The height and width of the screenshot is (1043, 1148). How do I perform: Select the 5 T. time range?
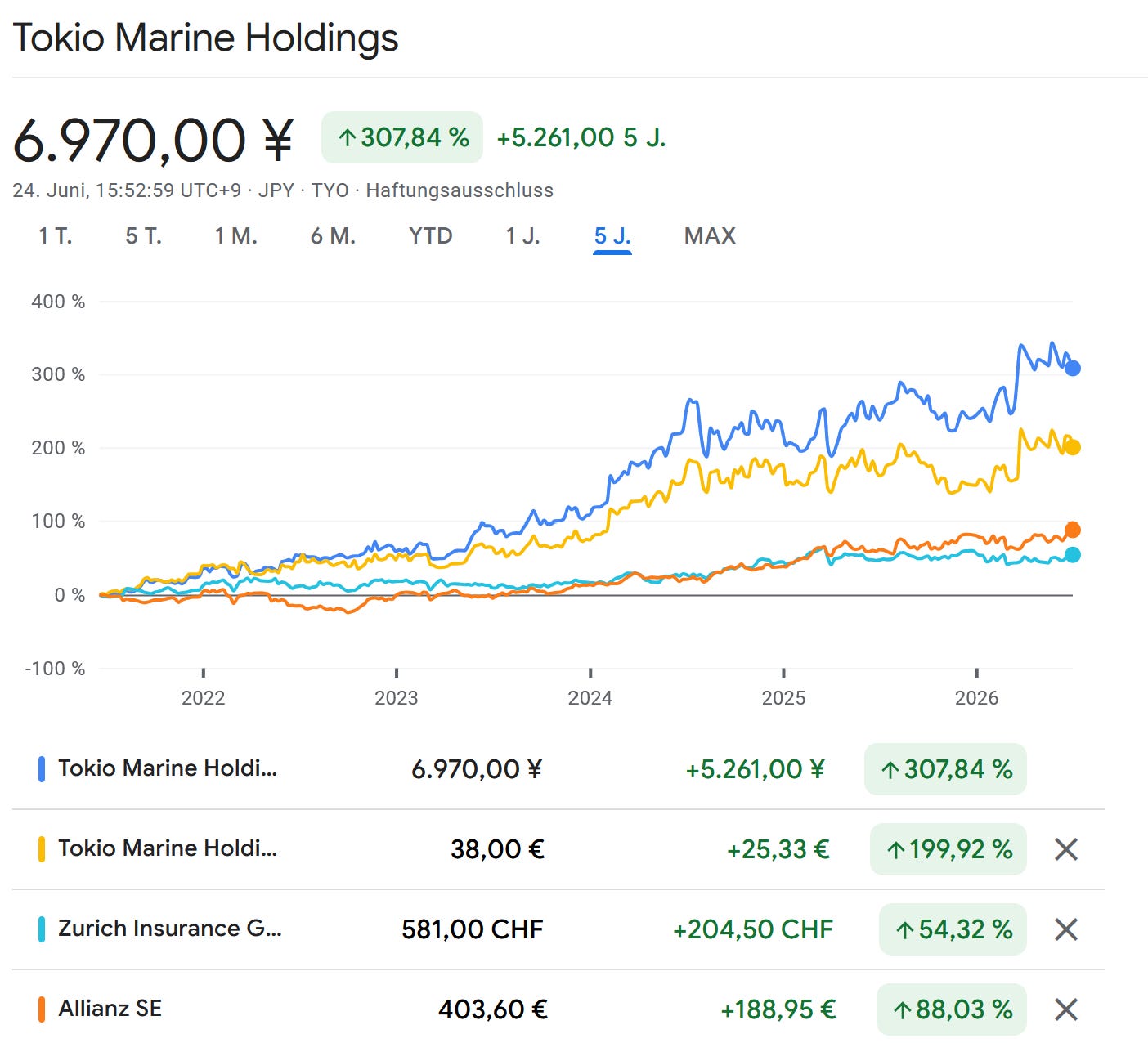(x=144, y=236)
